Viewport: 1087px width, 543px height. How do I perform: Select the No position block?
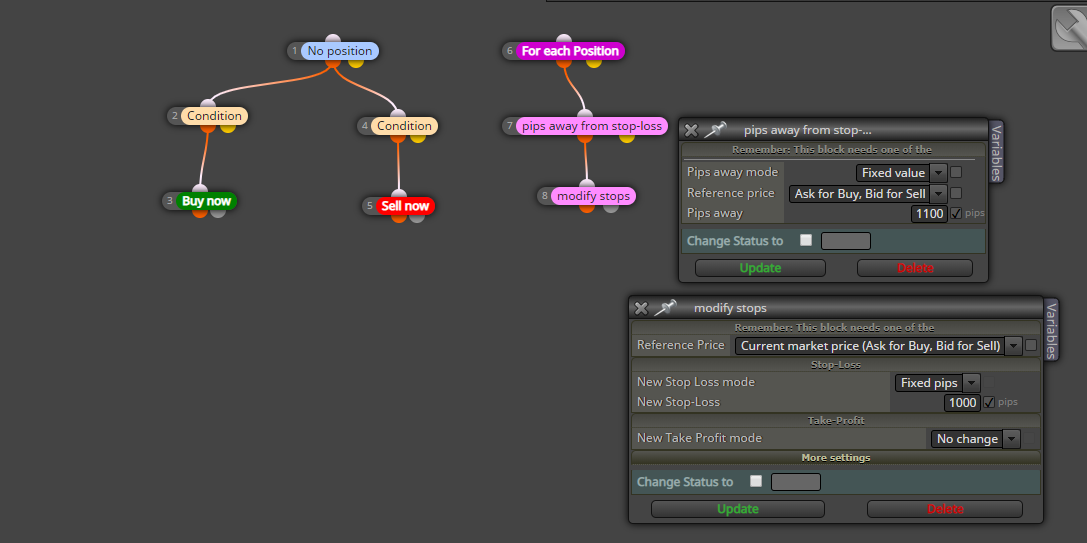coord(340,51)
